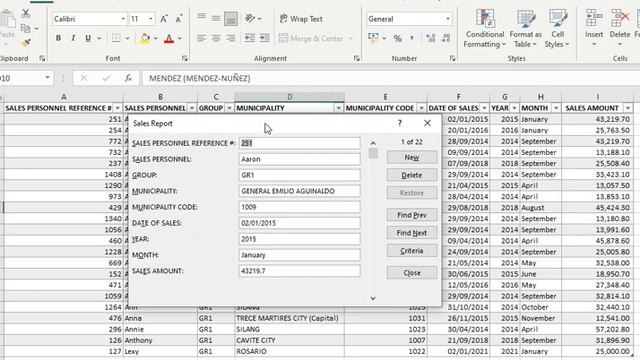Click Increase Indent icon
Image resolution: width=640 pixels, height=360 pixels.
[264, 38]
